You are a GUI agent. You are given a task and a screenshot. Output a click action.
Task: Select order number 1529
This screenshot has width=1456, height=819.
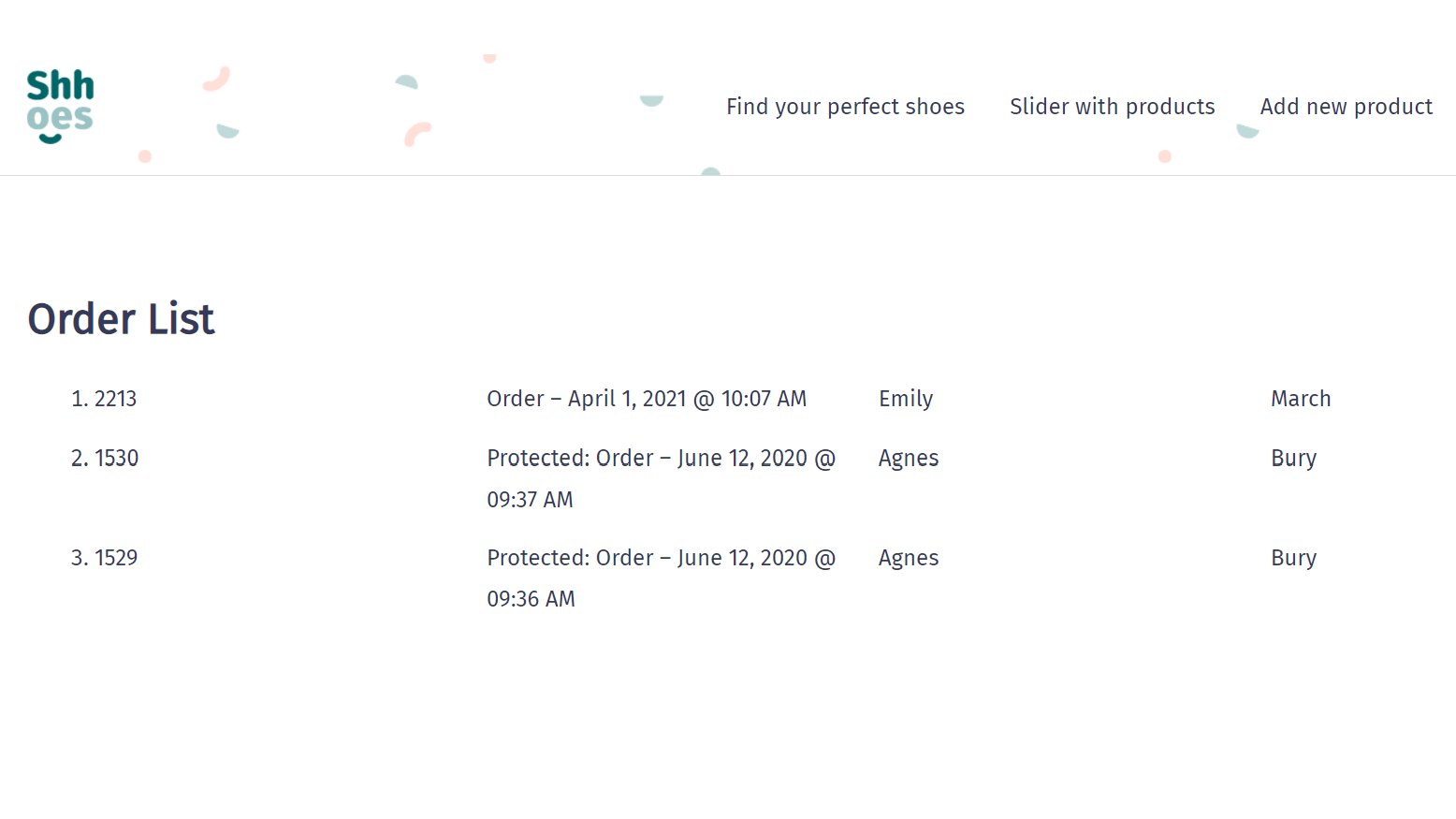pyautogui.click(x=116, y=558)
